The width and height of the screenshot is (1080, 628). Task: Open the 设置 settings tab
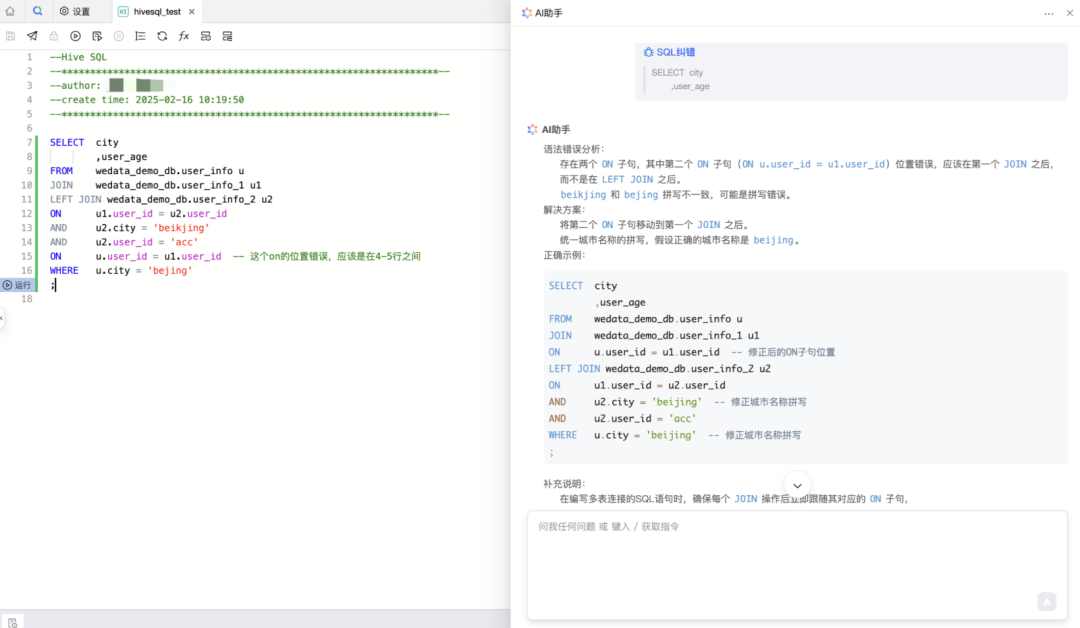click(74, 11)
